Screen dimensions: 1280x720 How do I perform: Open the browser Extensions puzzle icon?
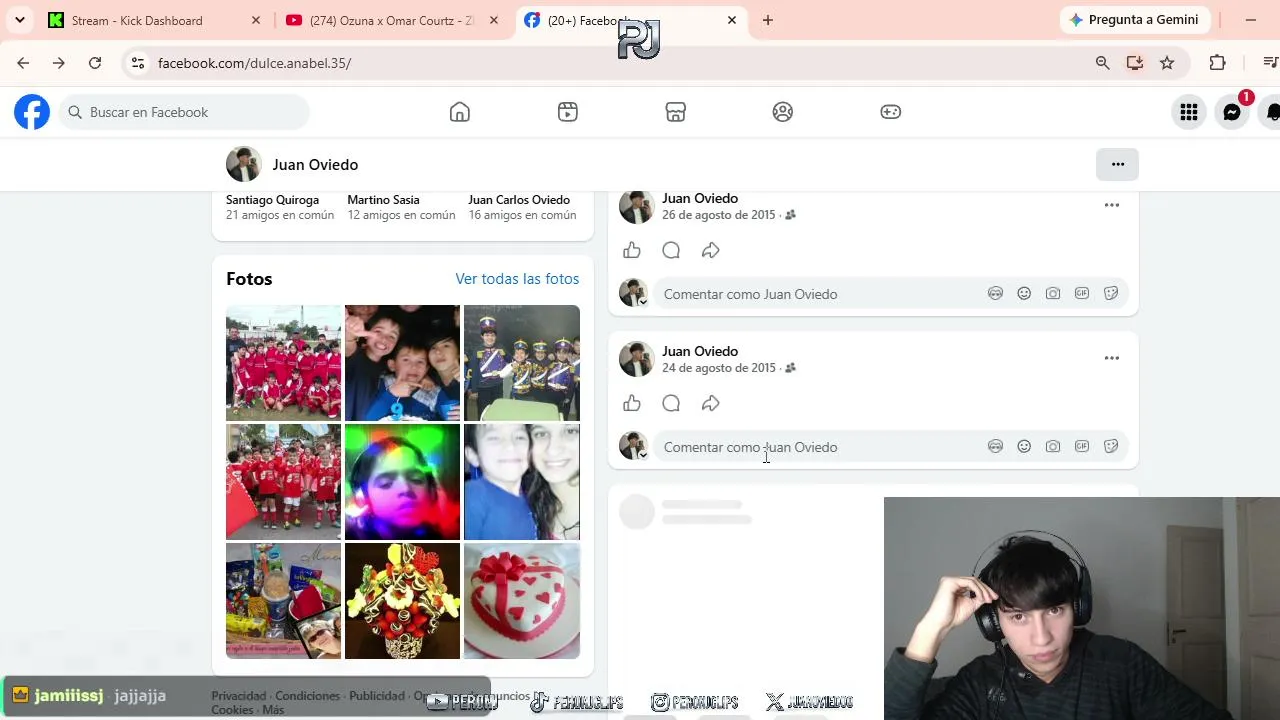click(1217, 63)
